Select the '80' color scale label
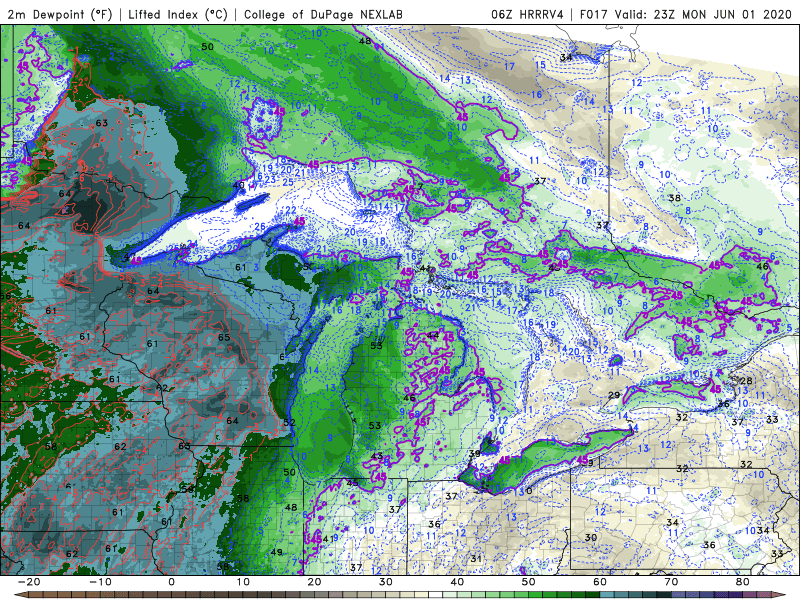This screenshot has height=600, width=800. (x=743, y=582)
